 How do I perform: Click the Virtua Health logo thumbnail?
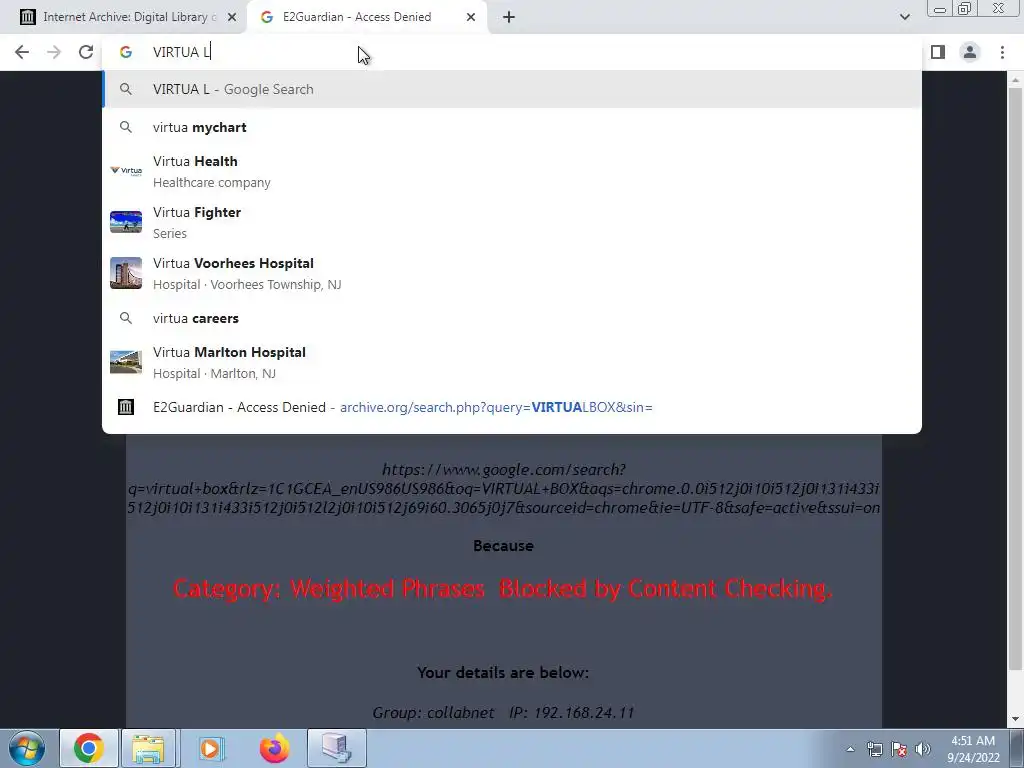tap(126, 171)
